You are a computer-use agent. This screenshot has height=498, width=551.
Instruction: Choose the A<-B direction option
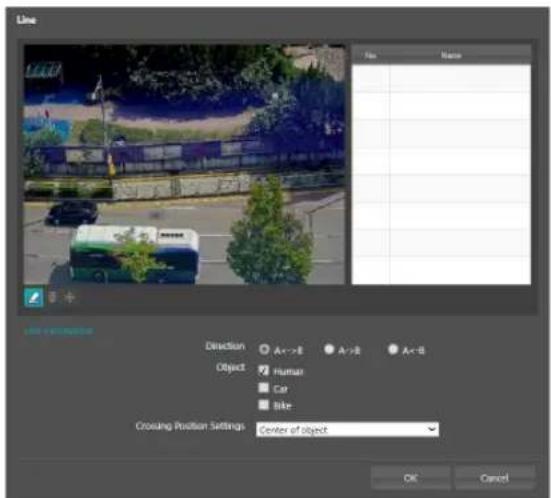point(393,349)
